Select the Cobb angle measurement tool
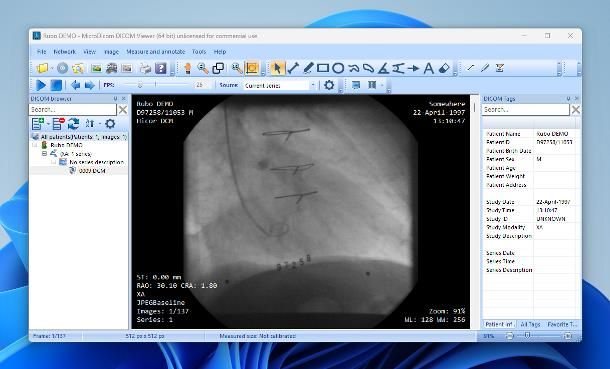Screen dimensions: 610x369 pos(398,68)
